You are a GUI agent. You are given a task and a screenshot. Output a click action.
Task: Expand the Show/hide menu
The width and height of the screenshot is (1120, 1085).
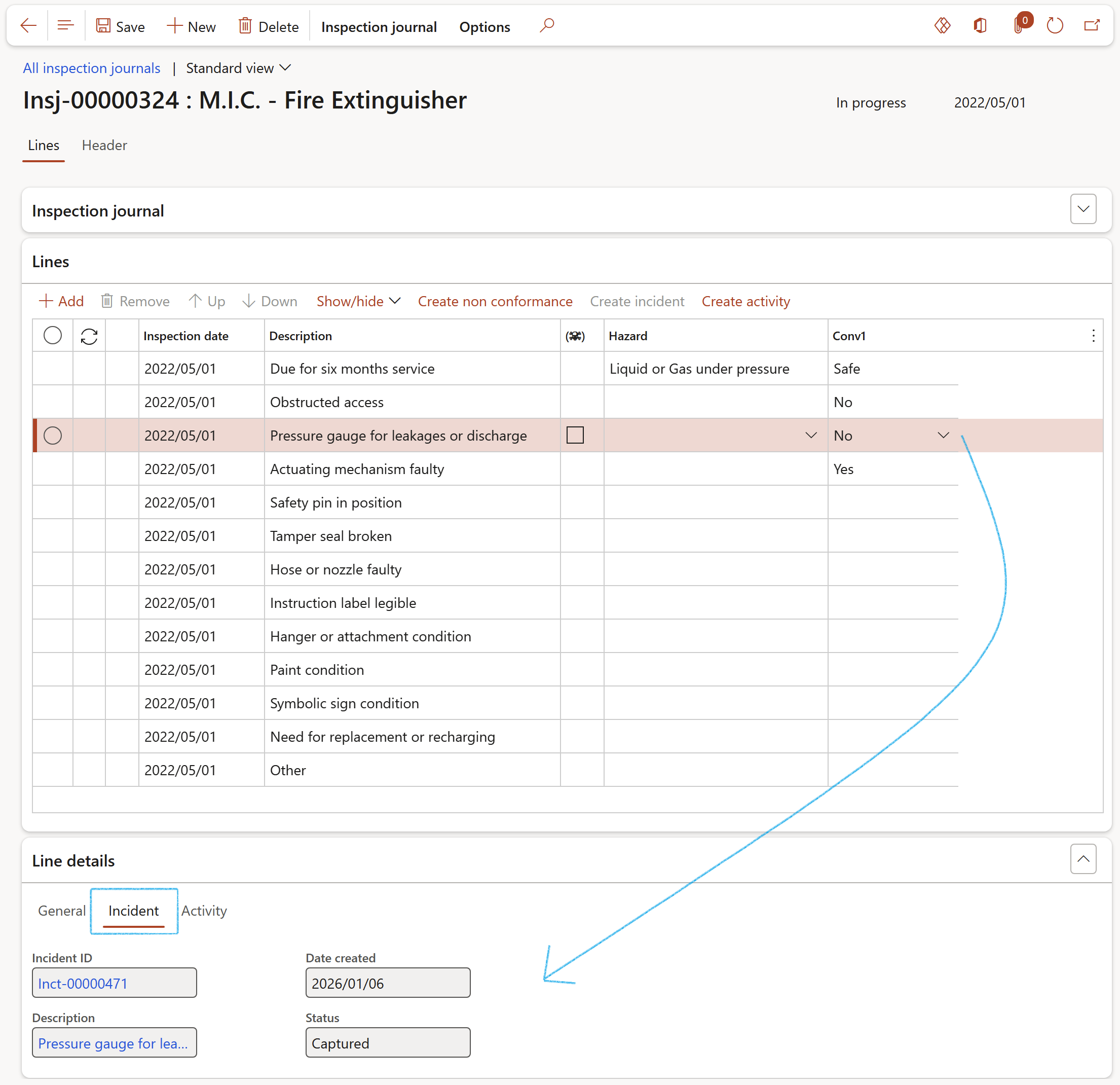358,301
